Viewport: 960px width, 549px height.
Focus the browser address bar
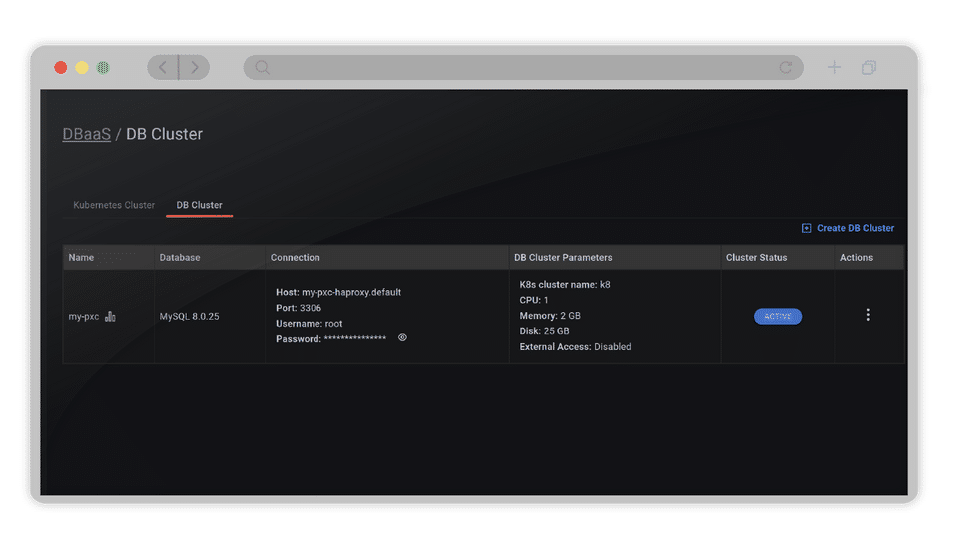pos(523,67)
